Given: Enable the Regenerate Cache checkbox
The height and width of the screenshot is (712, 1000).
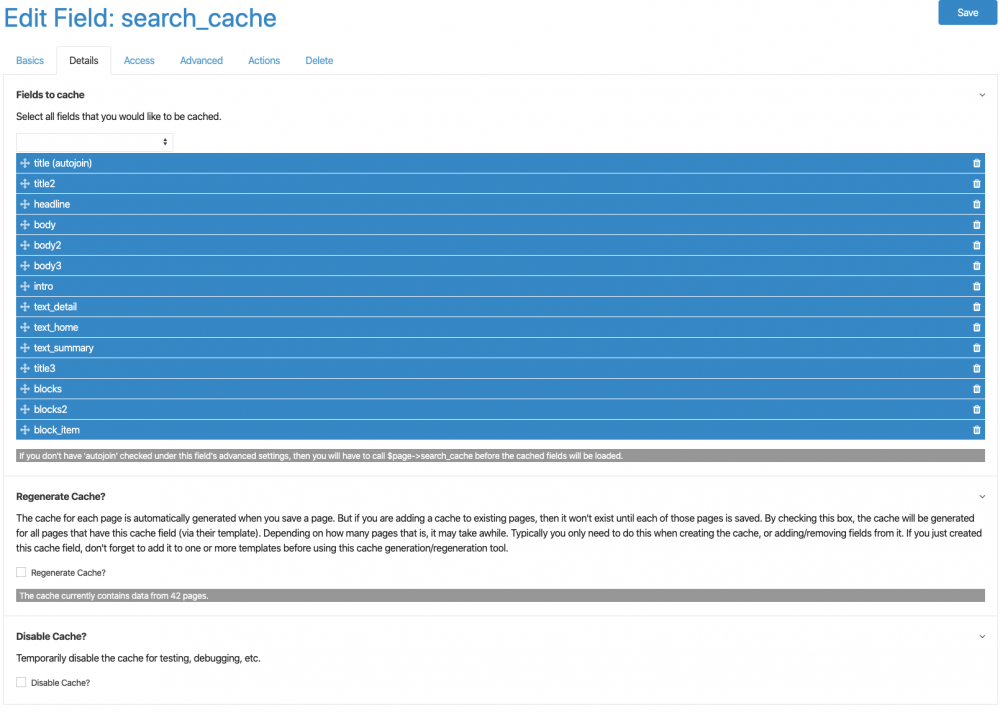Looking at the screenshot, I should pyautogui.click(x=21, y=573).
